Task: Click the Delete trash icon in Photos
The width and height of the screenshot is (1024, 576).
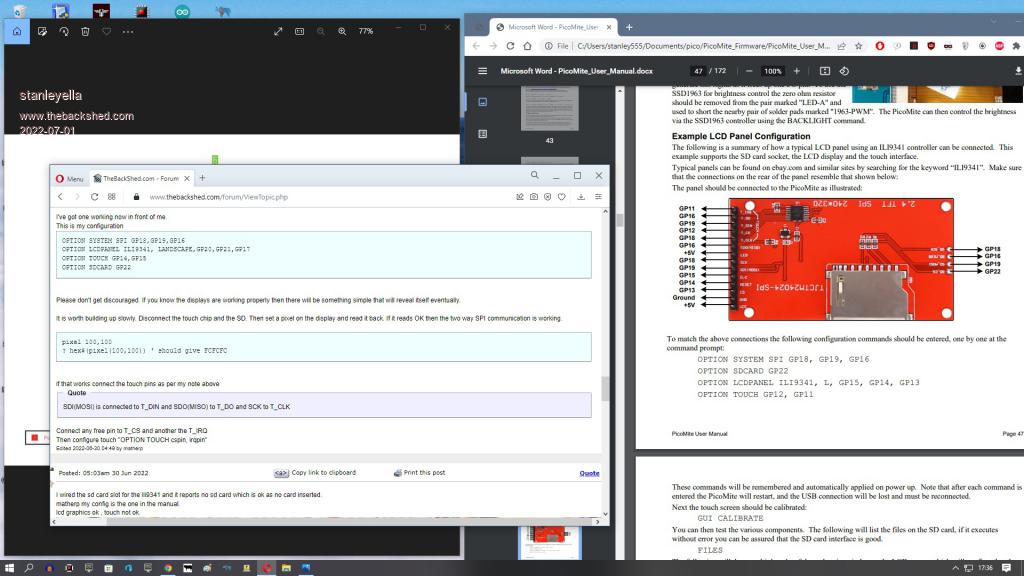Action: tap(85, 31)
